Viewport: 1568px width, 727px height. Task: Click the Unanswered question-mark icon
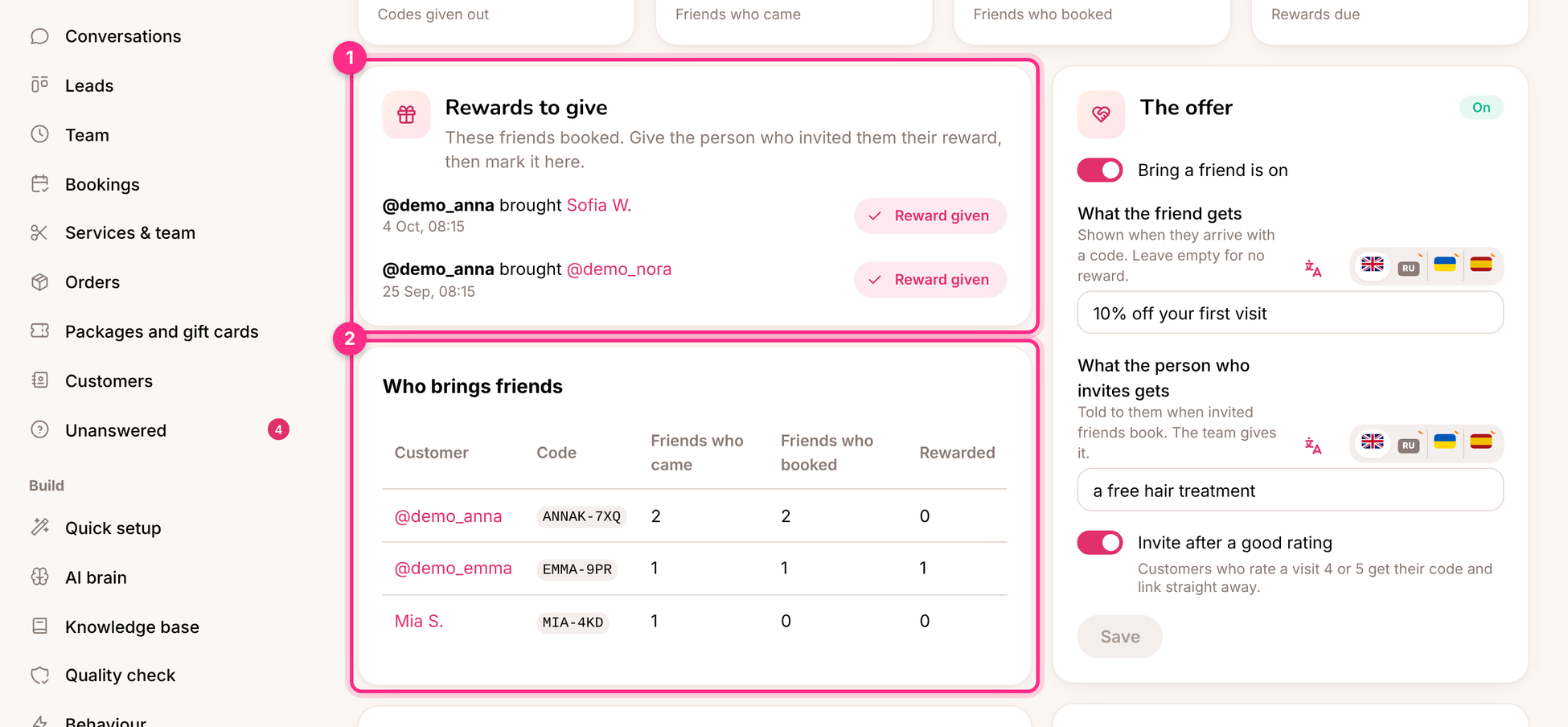click(x=39, y=429)
